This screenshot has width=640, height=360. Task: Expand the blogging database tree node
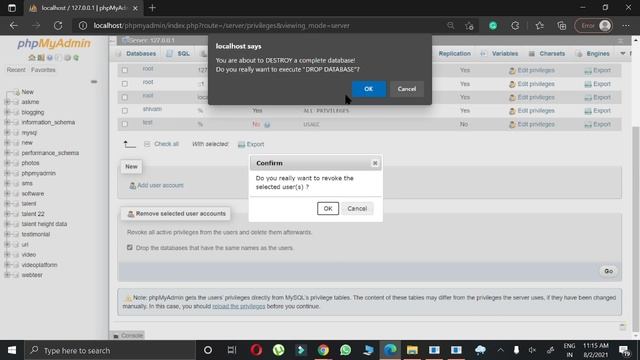tap(7, 112)
